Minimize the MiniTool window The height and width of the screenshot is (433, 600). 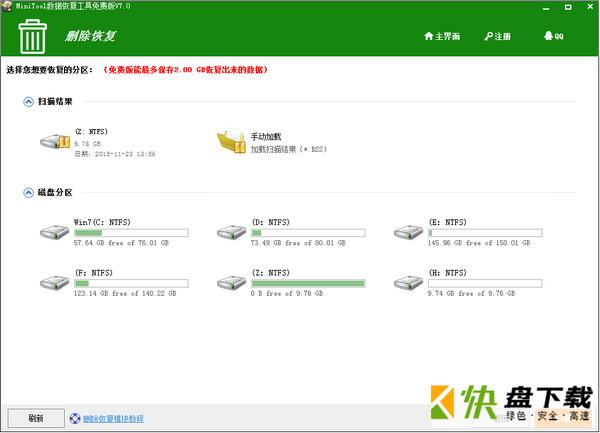(546, 7)
